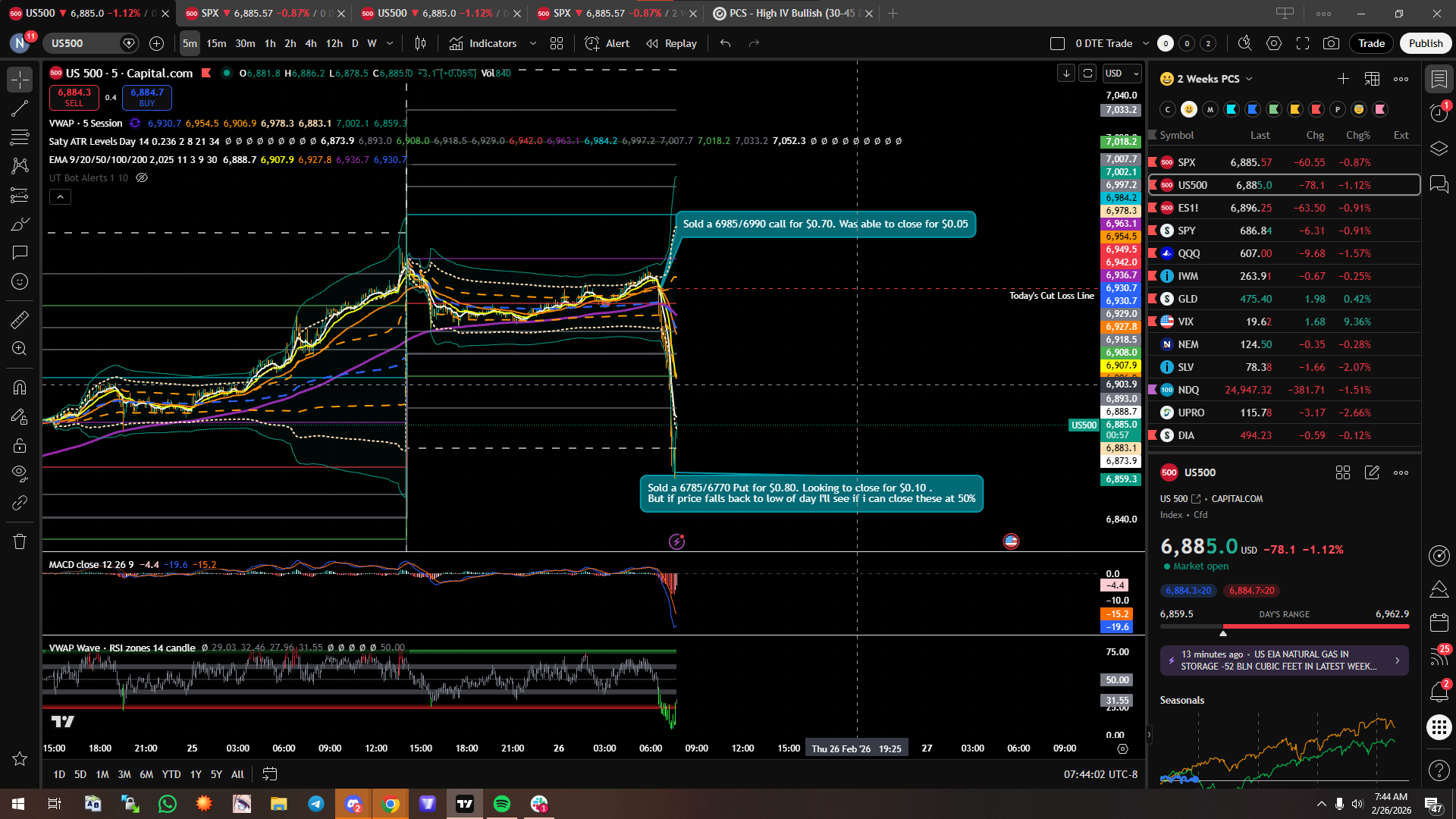The image size is (1456, 819).
Task: Click the 6,884.7 BUY button
Action: pyautogui.click(x=147, y=97)
